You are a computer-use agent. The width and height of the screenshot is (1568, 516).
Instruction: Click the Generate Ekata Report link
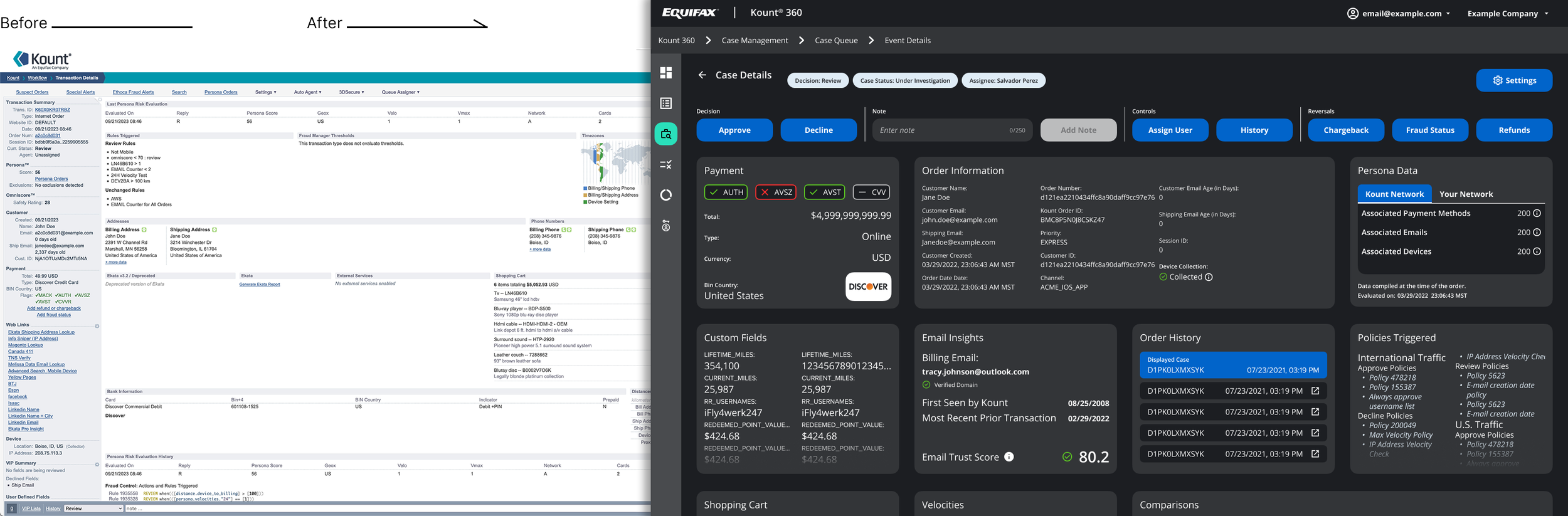[260, 284]
